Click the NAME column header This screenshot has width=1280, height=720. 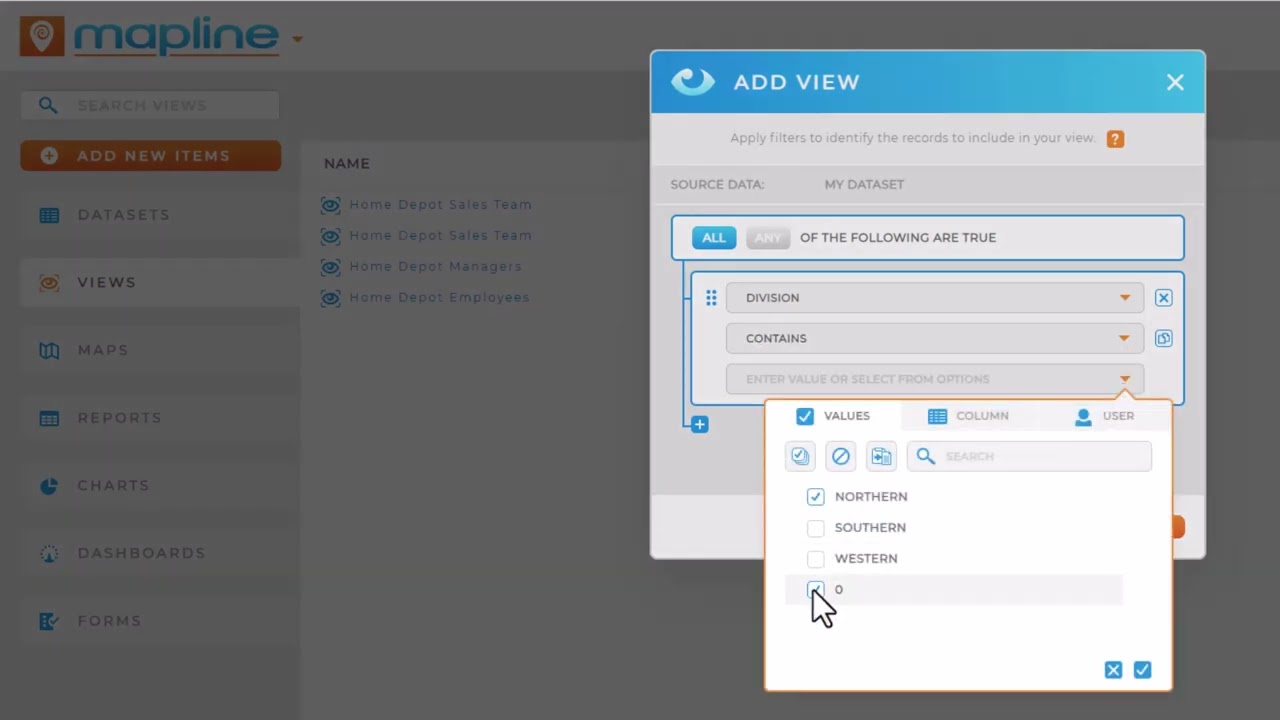click(x=347, y=163)
